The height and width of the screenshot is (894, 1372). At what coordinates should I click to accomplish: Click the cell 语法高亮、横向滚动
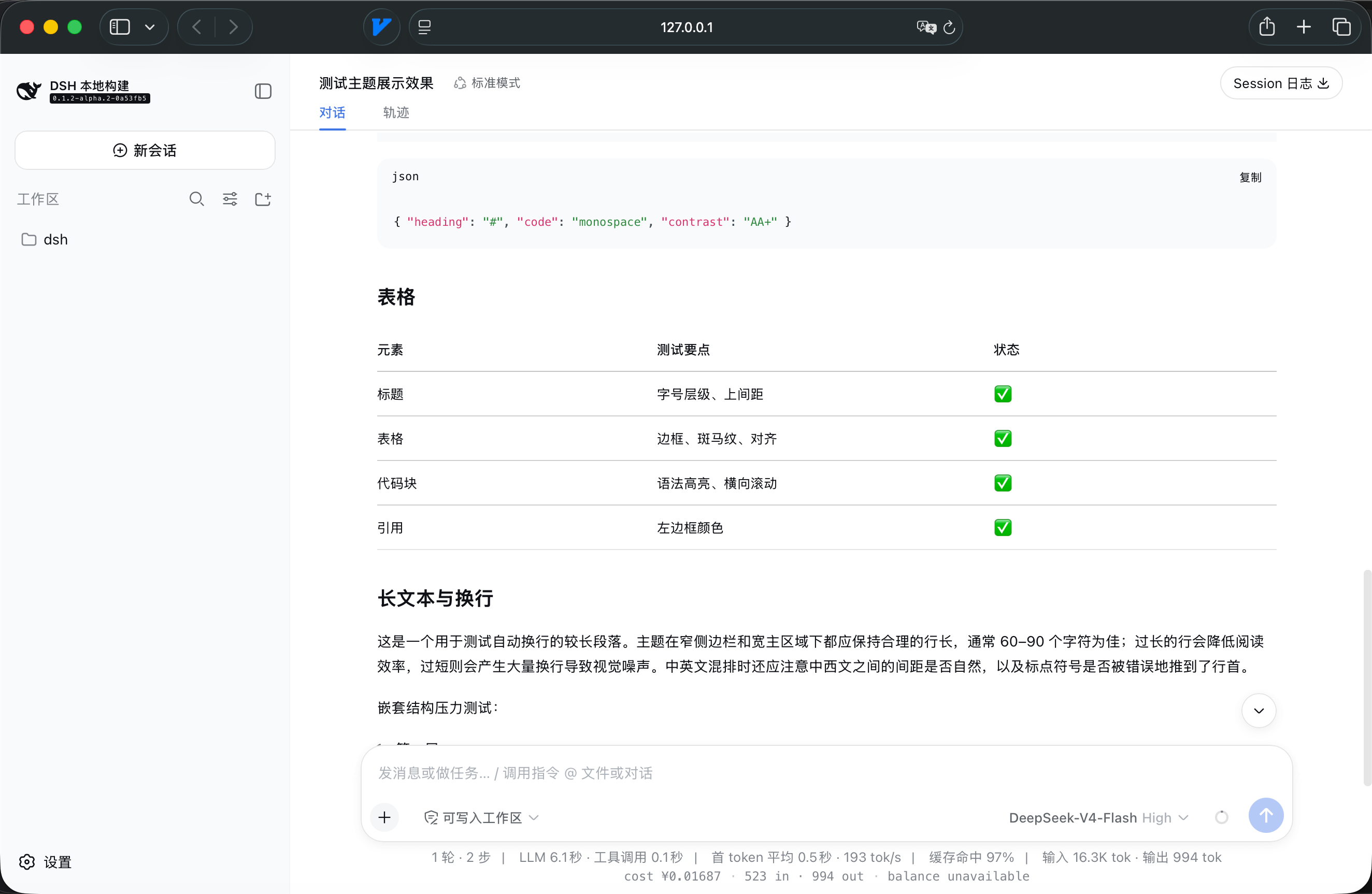717,483
